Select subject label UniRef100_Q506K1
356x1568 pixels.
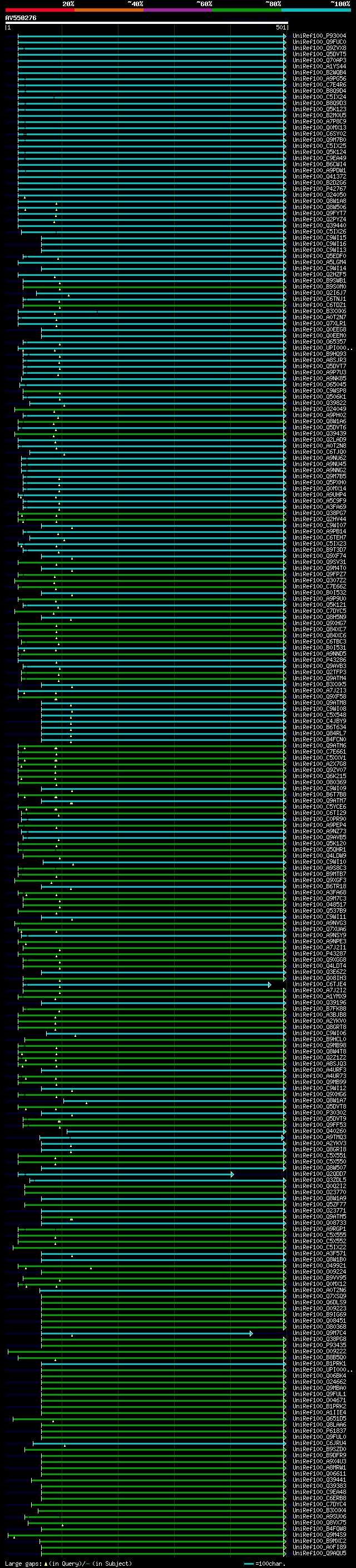pyautogui.click(x=319, y=397)
